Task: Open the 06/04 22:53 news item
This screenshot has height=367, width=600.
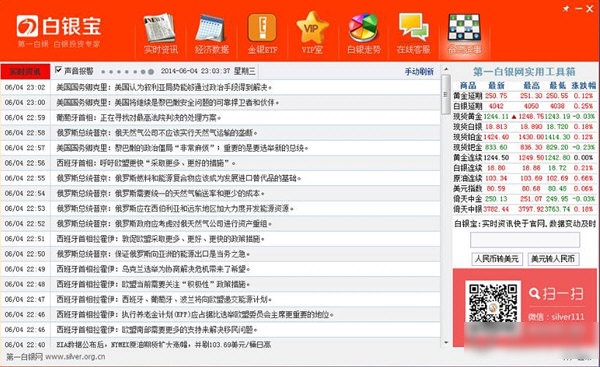Action: pyautogui.click(x=220, y=209)
